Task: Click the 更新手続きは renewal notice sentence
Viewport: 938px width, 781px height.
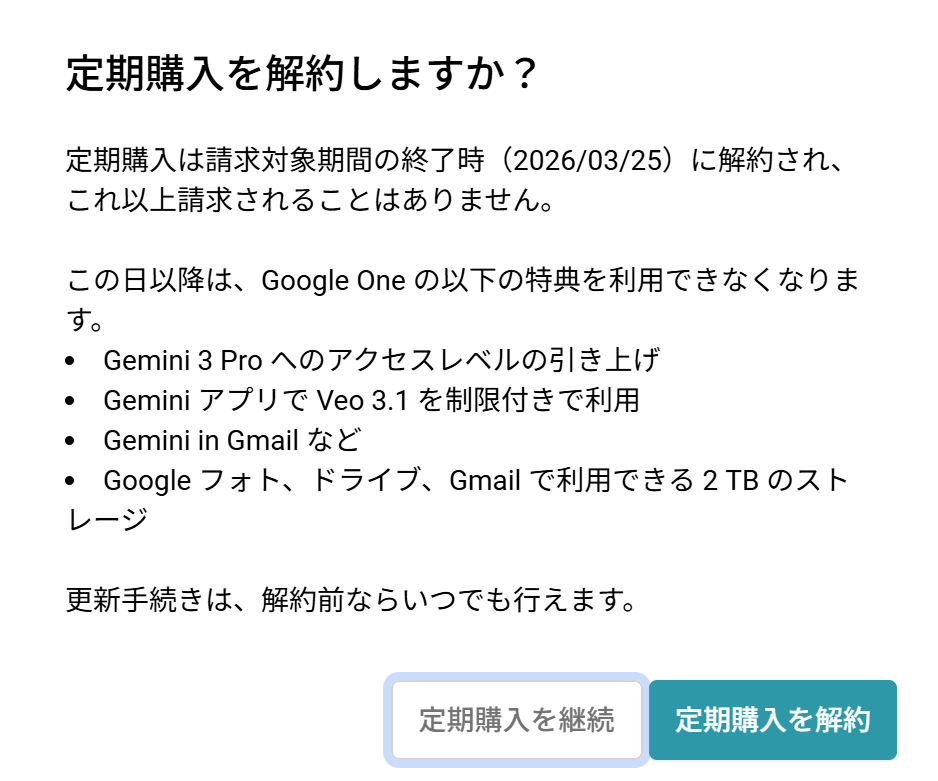Action: point(351,600)
